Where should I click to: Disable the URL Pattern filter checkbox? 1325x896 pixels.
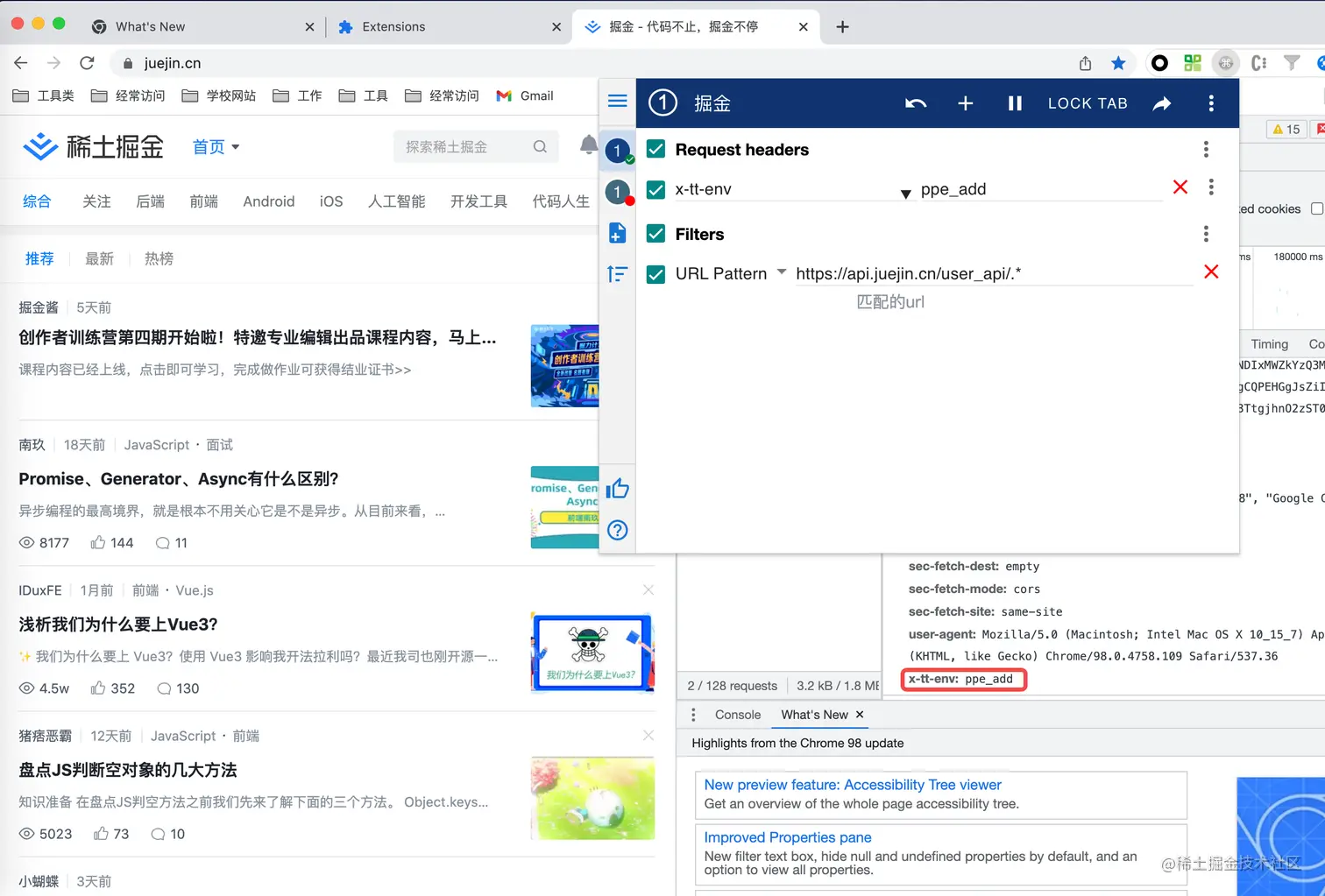[655, 274]
